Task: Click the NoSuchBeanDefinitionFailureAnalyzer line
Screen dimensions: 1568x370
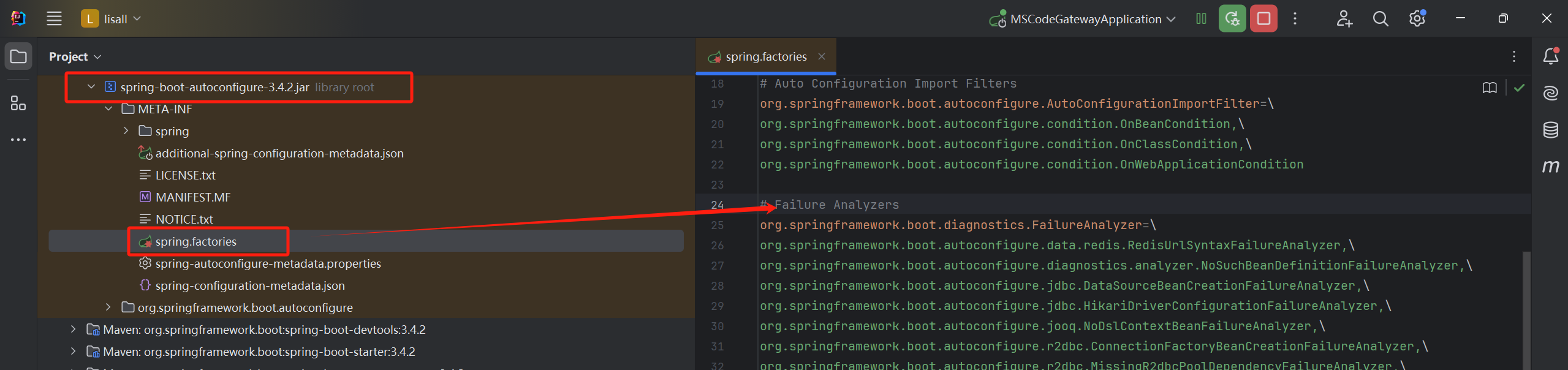Action: point(1116,266)
